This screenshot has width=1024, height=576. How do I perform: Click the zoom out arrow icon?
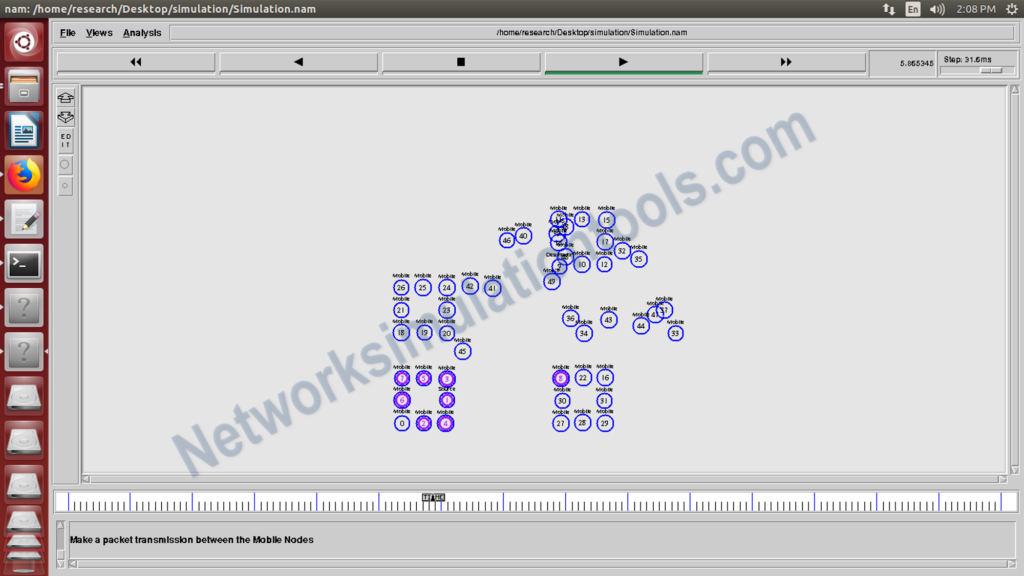[x=65, y=118]
